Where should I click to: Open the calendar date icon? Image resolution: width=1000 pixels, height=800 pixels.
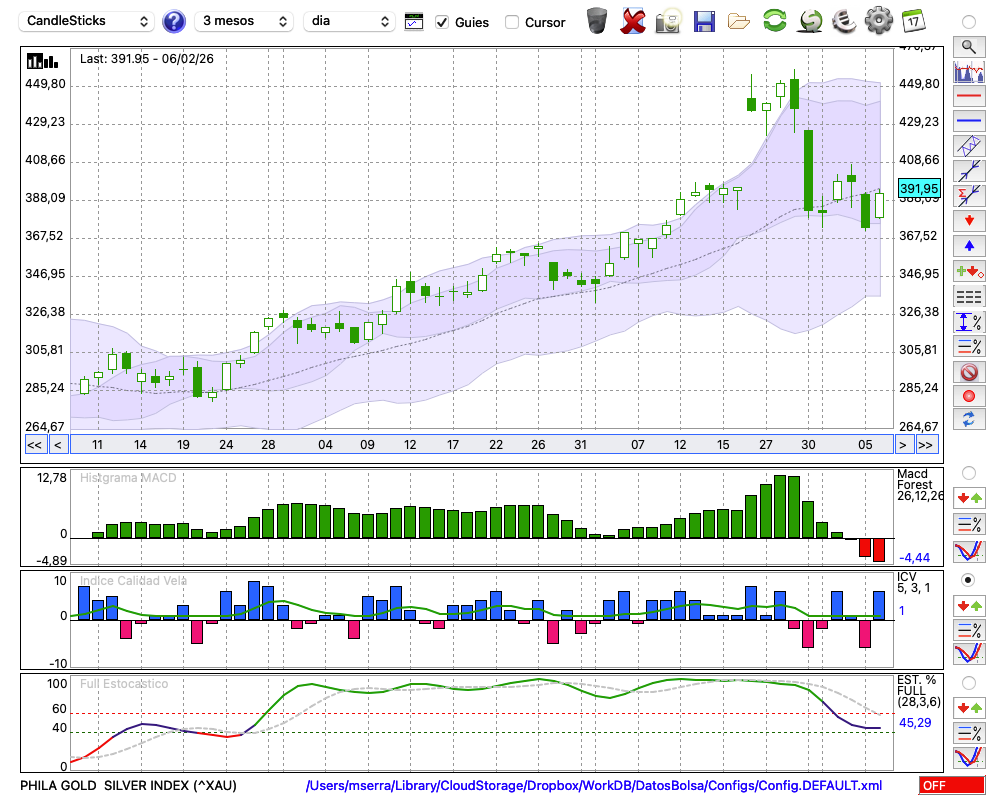(912, 20)
